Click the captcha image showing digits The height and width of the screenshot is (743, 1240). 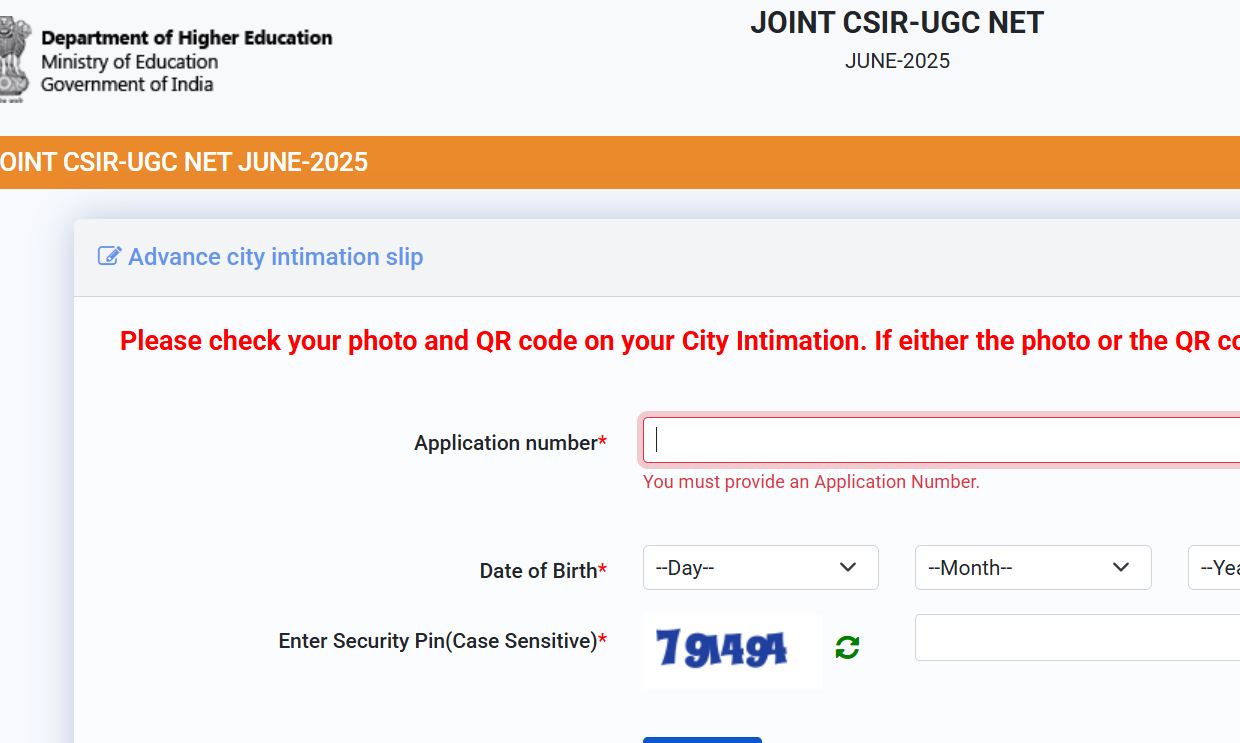(x=732, y=648)
